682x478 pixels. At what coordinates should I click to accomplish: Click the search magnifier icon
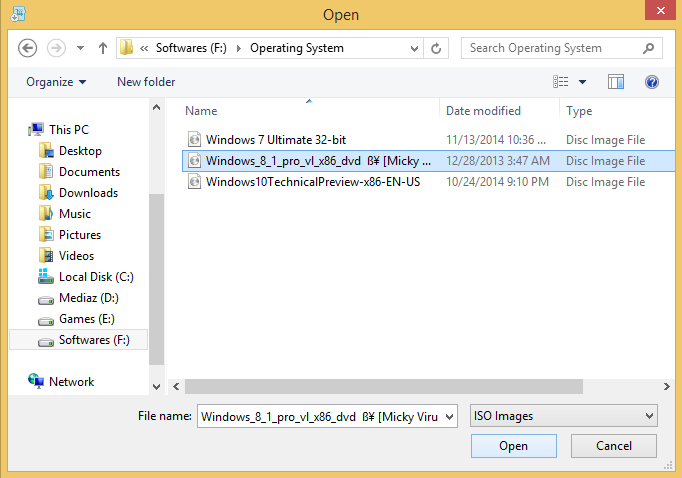pyautogui.click(x=649, y=48)
